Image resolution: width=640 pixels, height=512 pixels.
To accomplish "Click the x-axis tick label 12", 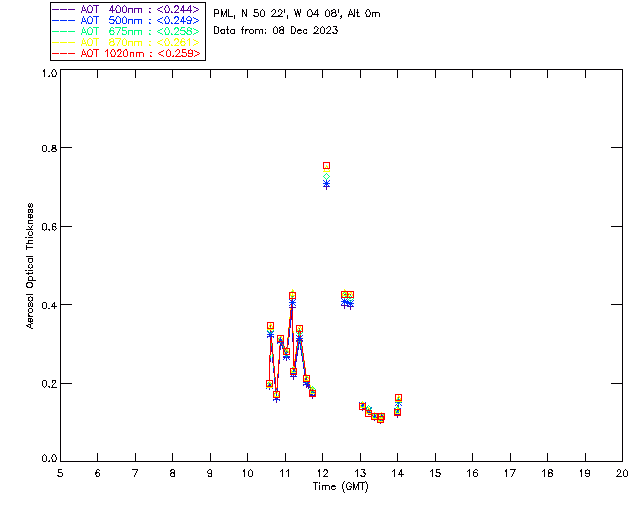I will pos(322,473).
